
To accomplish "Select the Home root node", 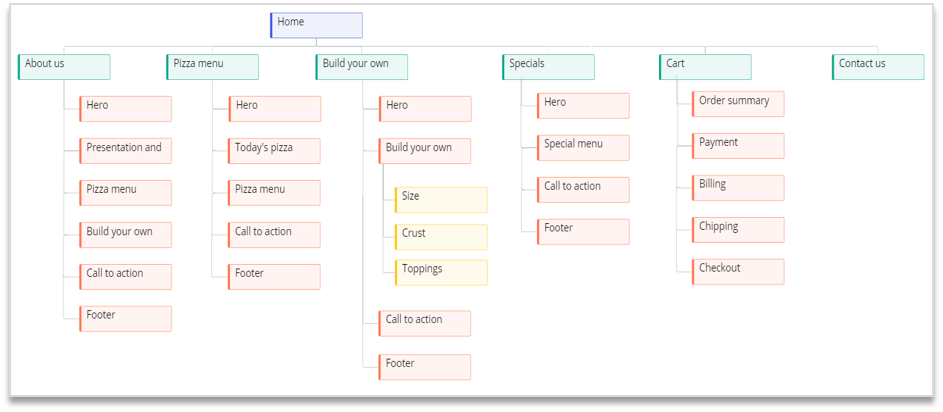I will (x=316, y=25).
